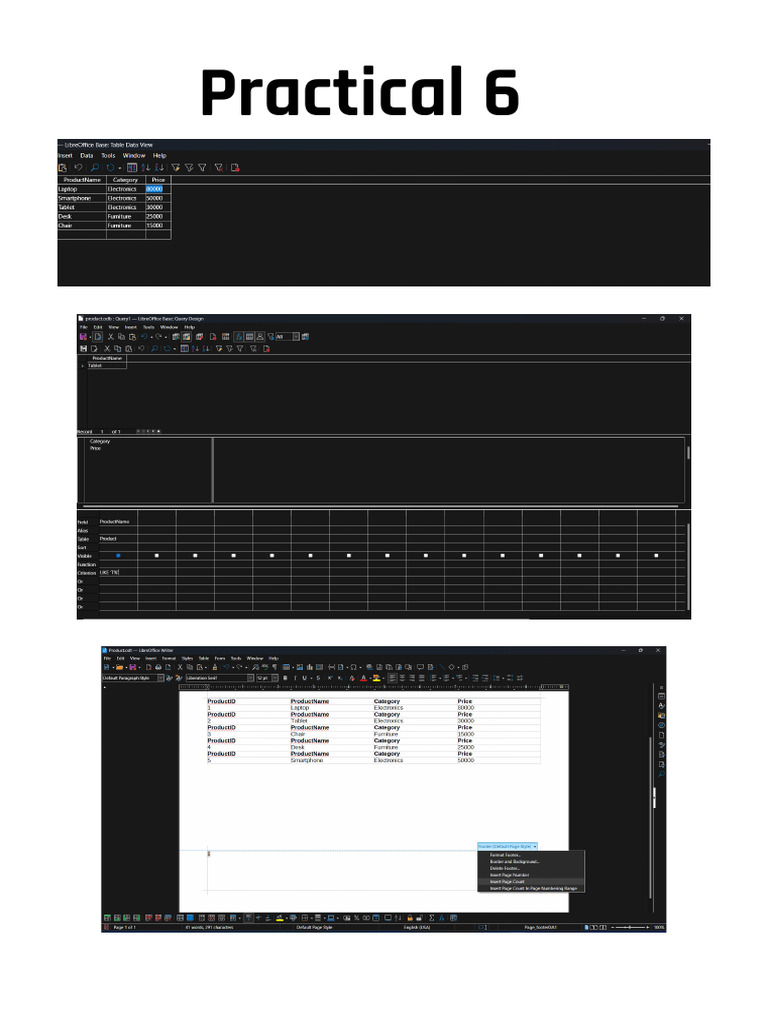The height and width of the screenshot is (1024, 768).
Task: Open the Tools menu in Table Data View
Action: 108,155
